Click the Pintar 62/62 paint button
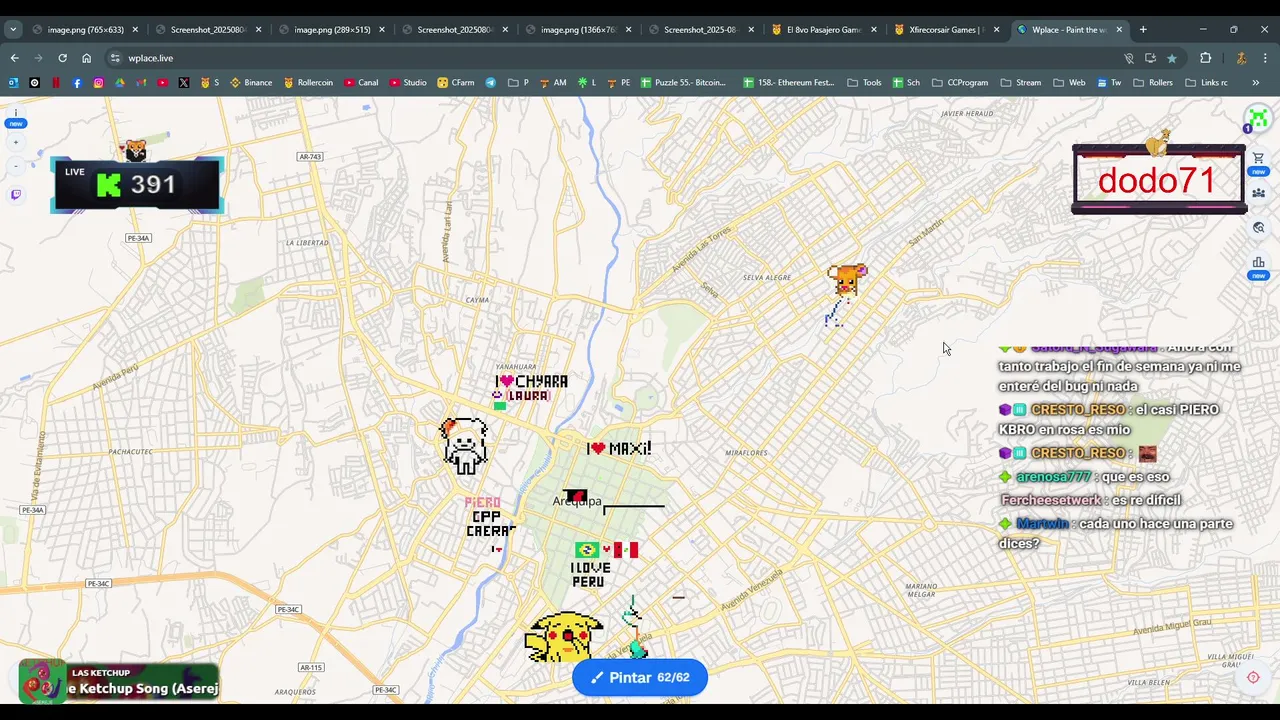 click(640, 677)
